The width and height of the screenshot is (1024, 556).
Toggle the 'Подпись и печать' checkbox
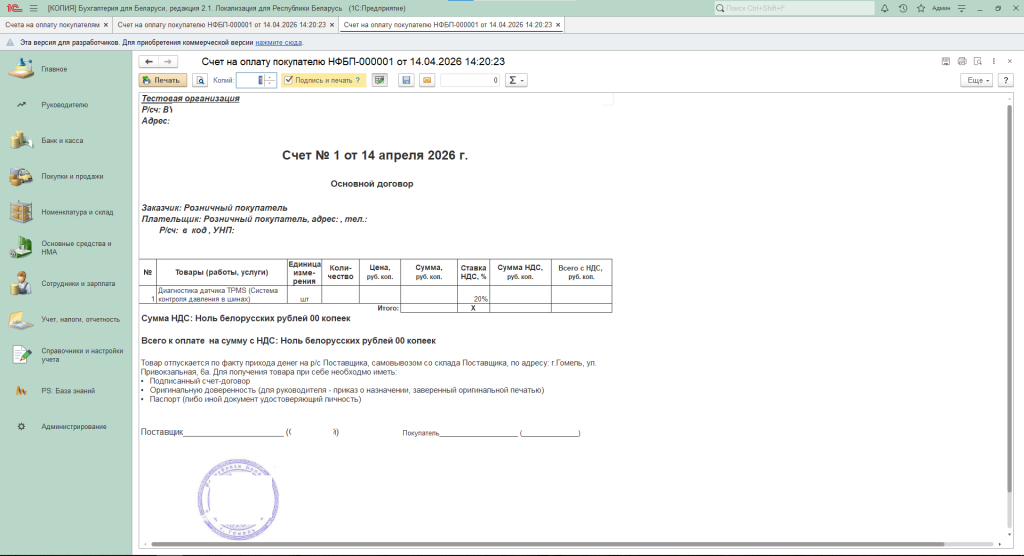289,80
